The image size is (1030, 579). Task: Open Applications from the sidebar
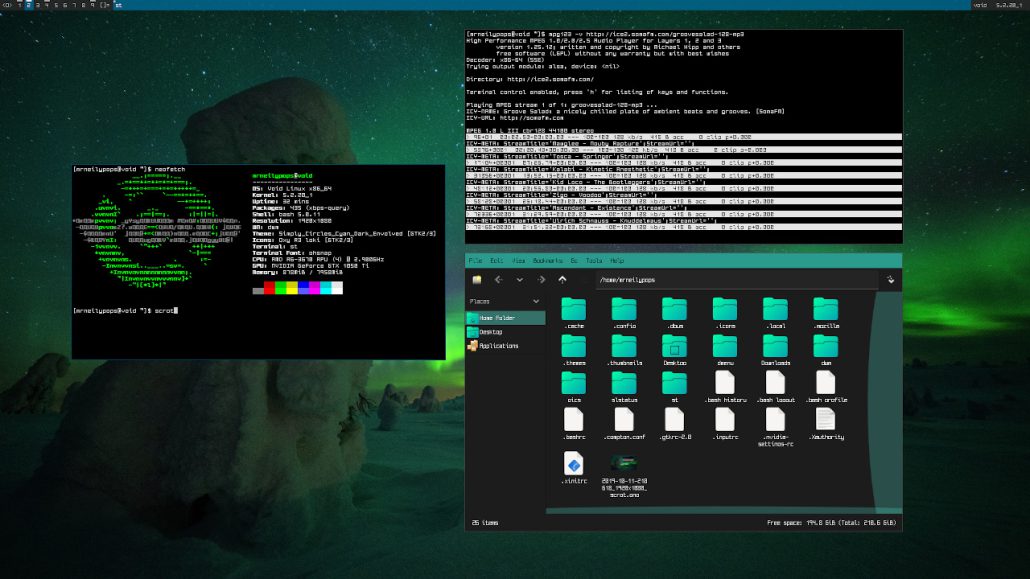[500, 346]
